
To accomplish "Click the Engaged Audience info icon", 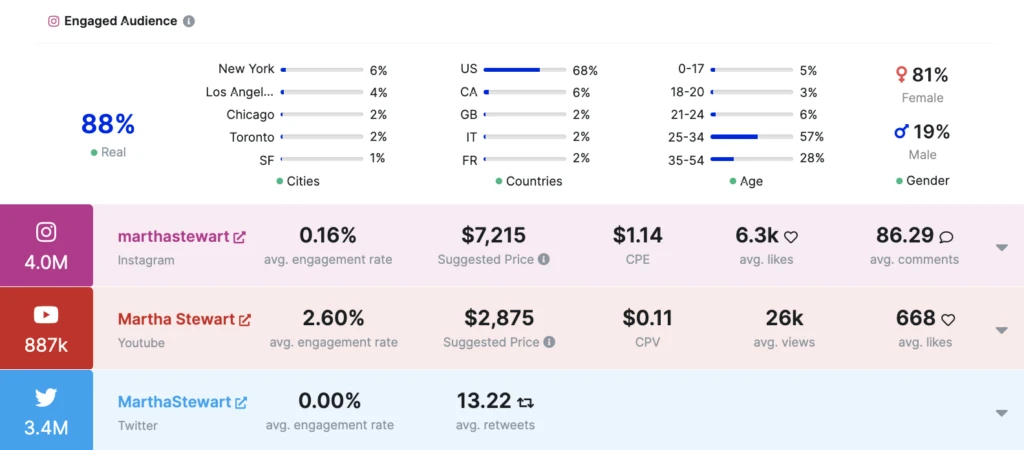I will [x=190, y=21].
